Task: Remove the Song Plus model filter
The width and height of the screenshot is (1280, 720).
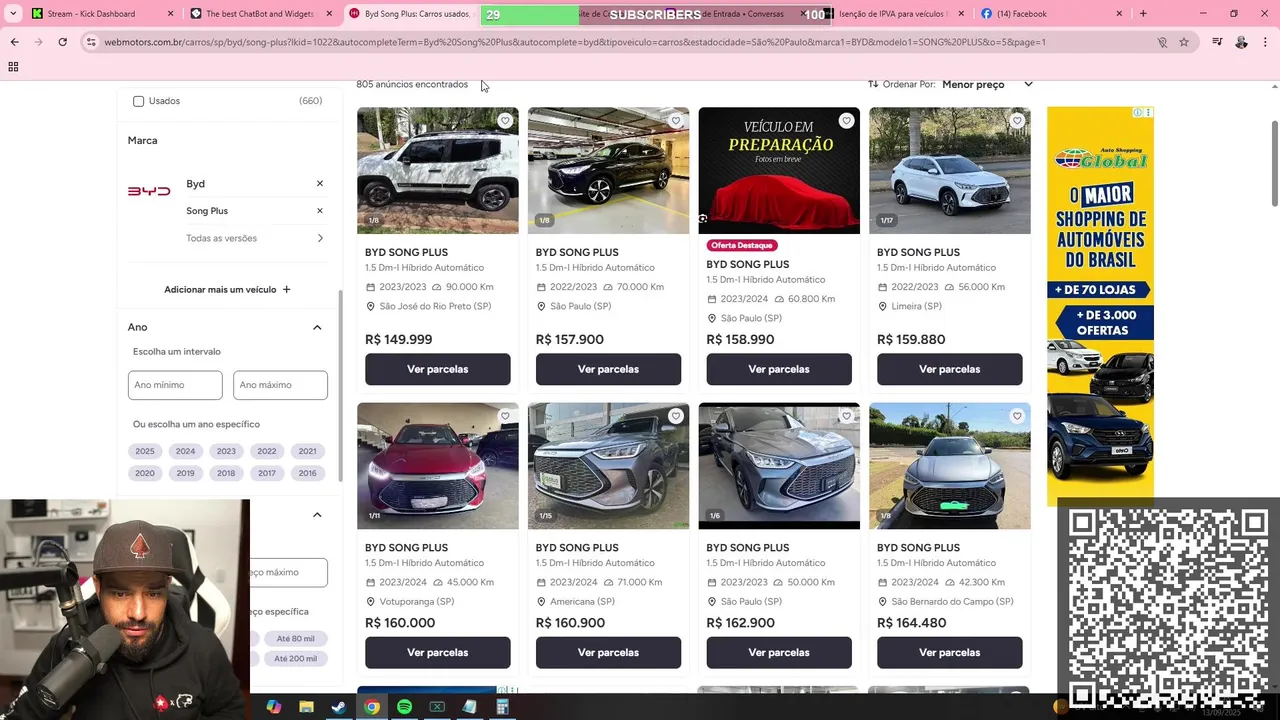Action: point(320,211)
